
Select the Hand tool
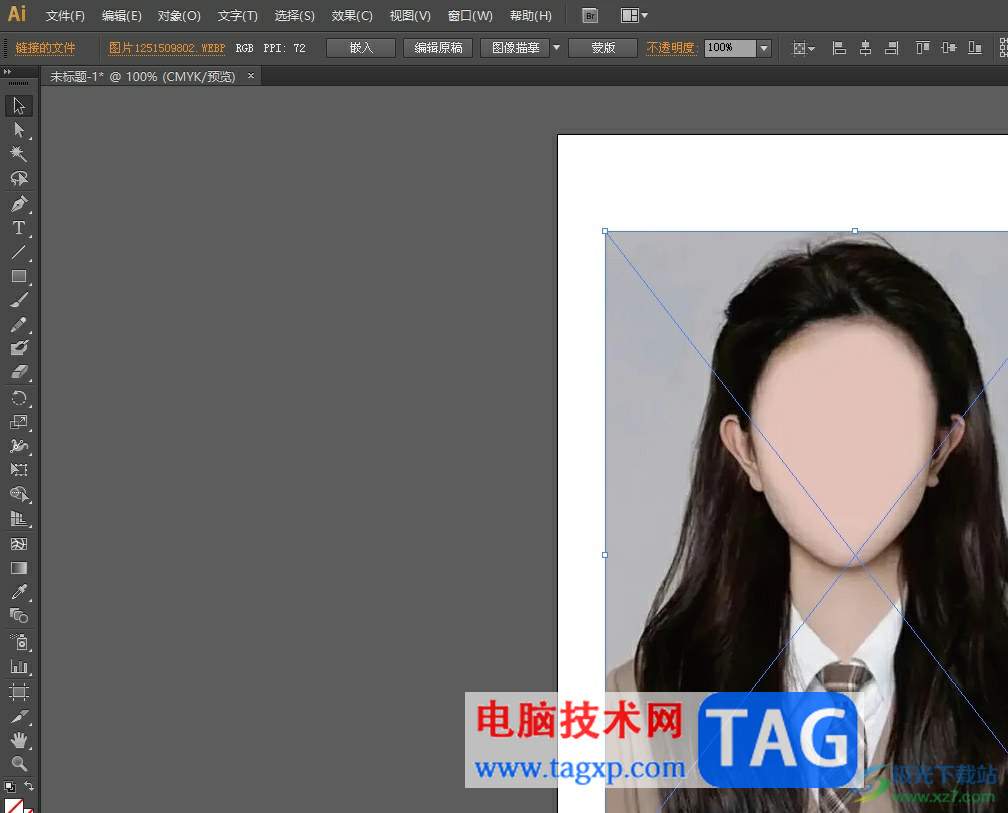pos(19,740)
